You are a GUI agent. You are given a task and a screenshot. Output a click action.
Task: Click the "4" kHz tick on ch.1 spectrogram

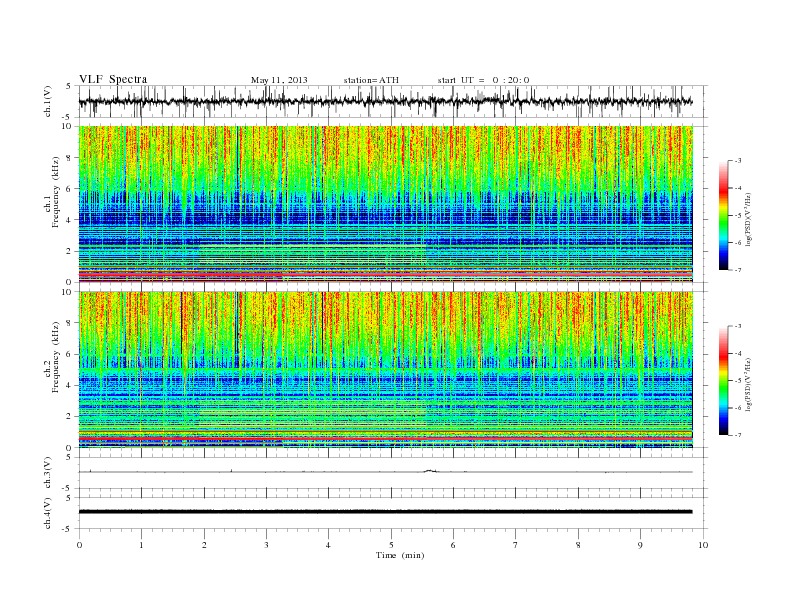(x=70, y=220)
